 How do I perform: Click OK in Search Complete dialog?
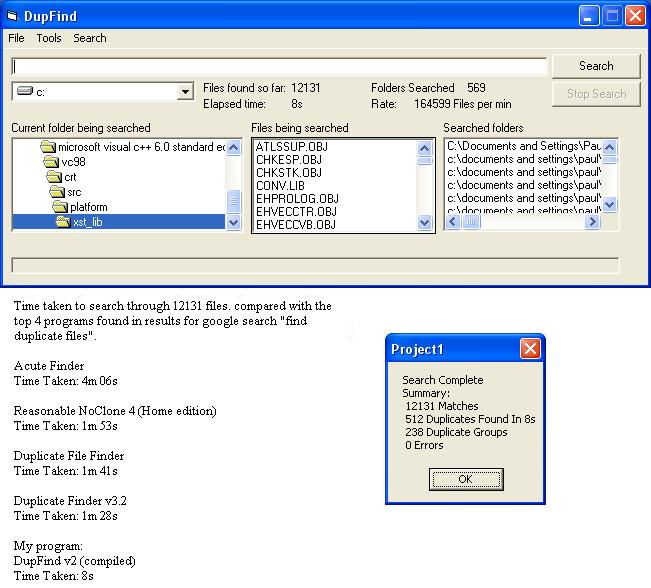(x=465, y=479)
